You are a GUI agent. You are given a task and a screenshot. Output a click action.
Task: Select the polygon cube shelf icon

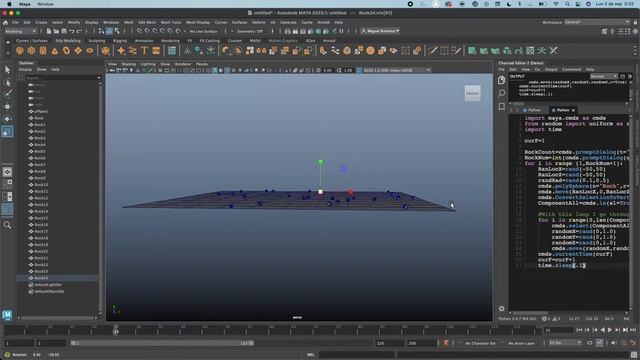click(x=31, y=51)
